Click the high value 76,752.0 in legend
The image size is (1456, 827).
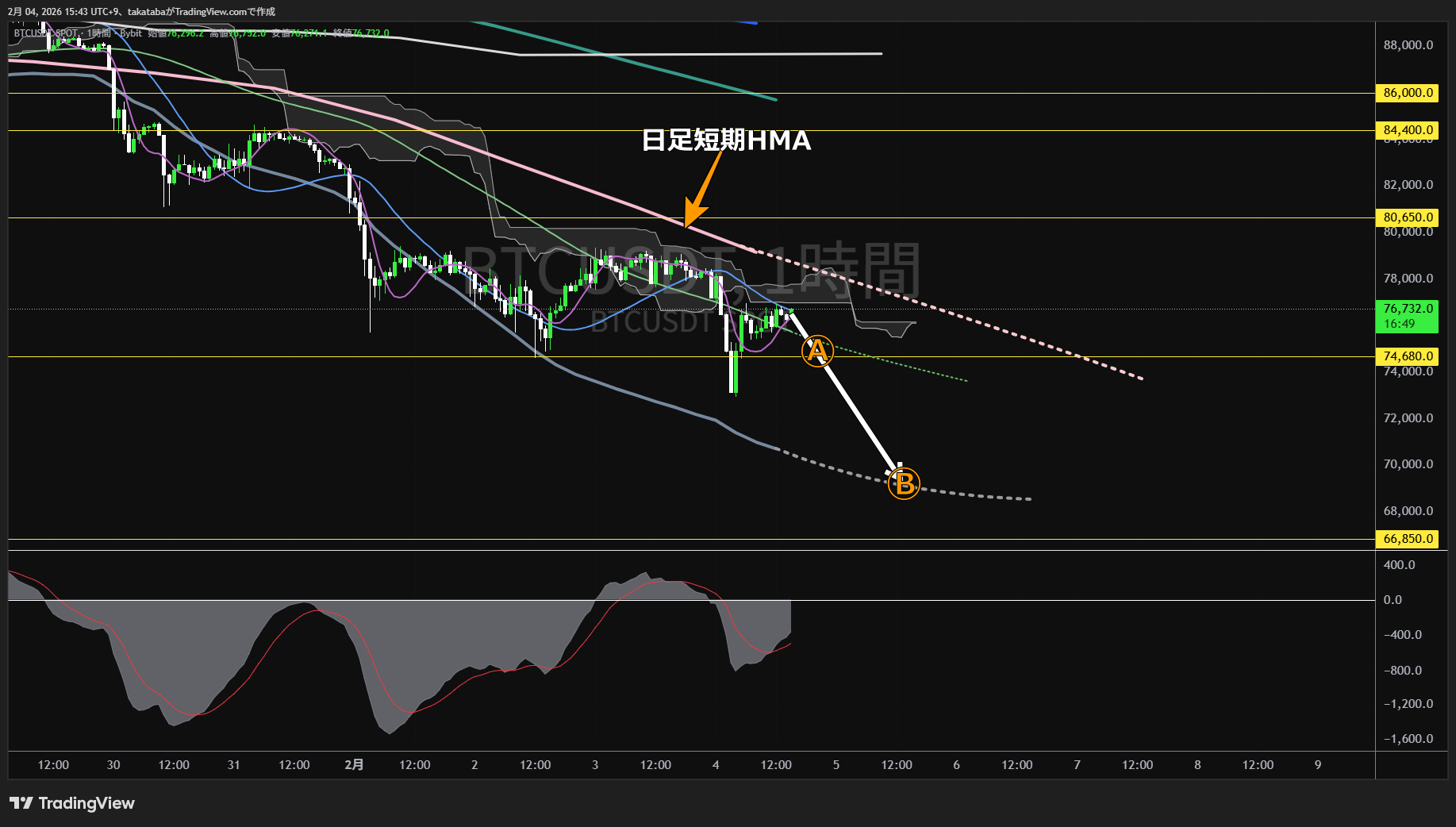point(247,33)
